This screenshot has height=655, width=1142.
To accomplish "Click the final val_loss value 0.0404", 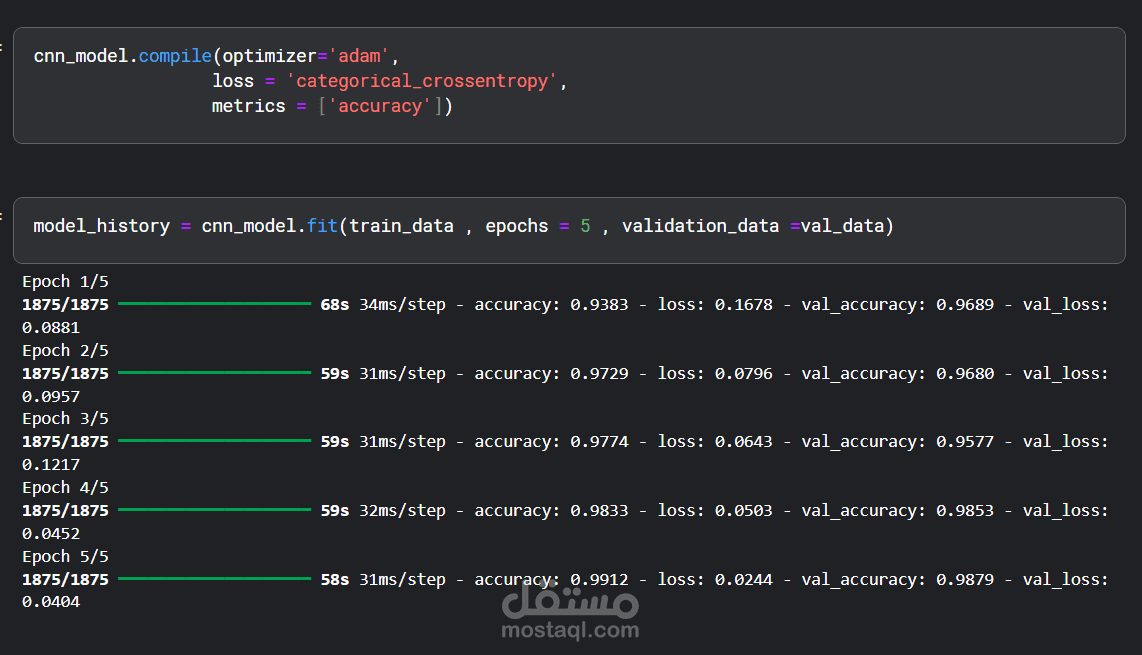I will point(51,602).
